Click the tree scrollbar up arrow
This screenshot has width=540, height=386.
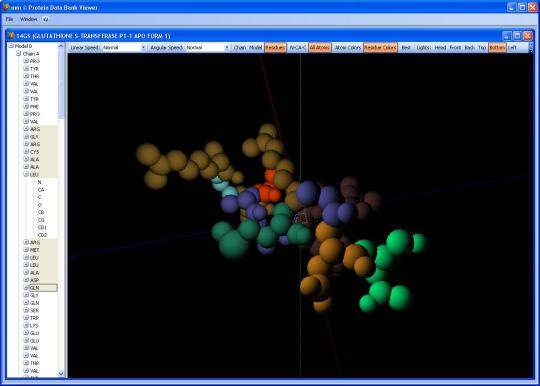61,46
